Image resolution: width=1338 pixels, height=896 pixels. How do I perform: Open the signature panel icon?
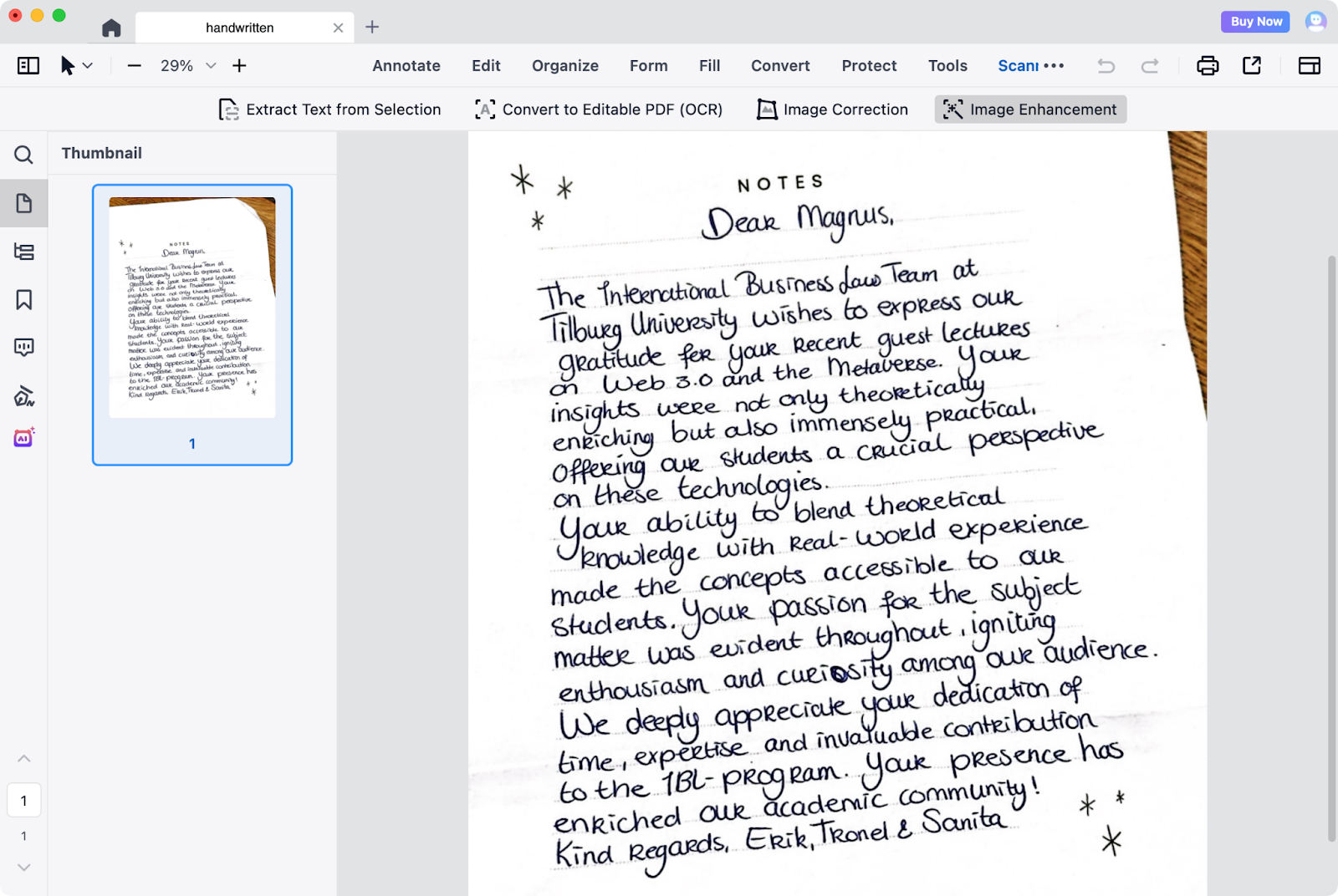coord(23,396)
